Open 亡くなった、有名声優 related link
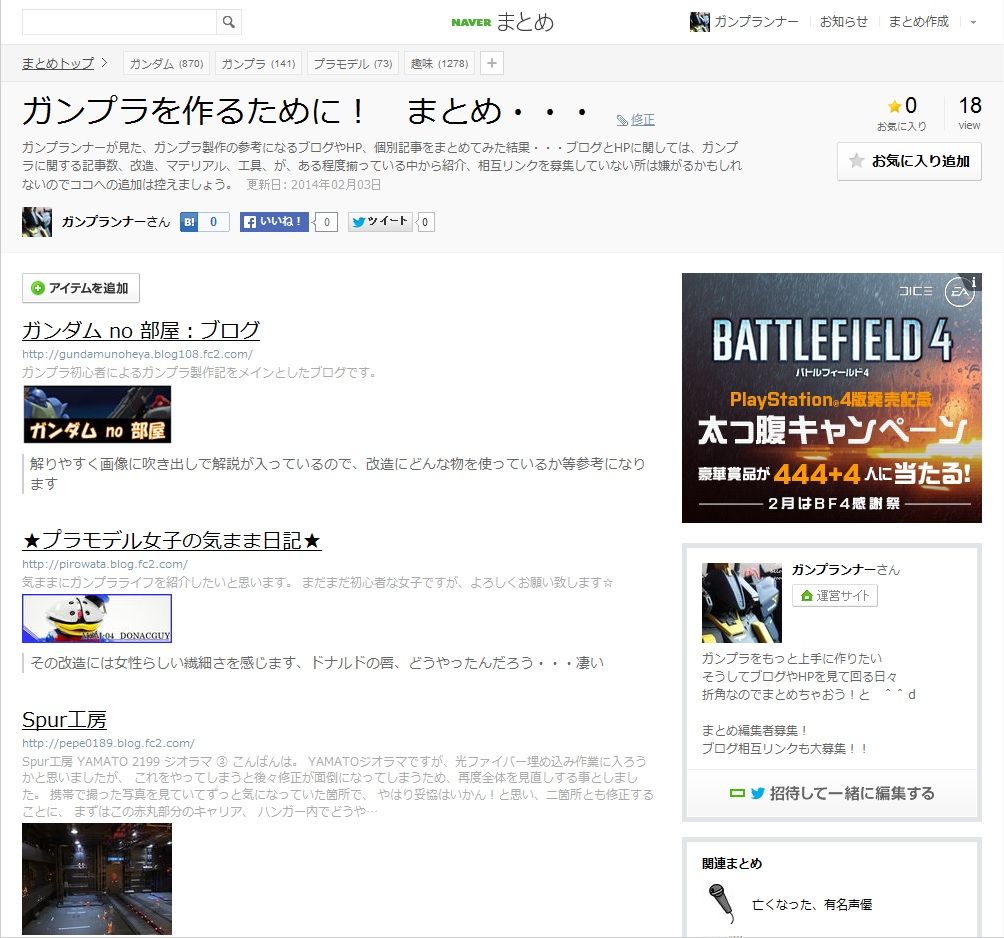Screen dimensions: 1004x938 812,904
